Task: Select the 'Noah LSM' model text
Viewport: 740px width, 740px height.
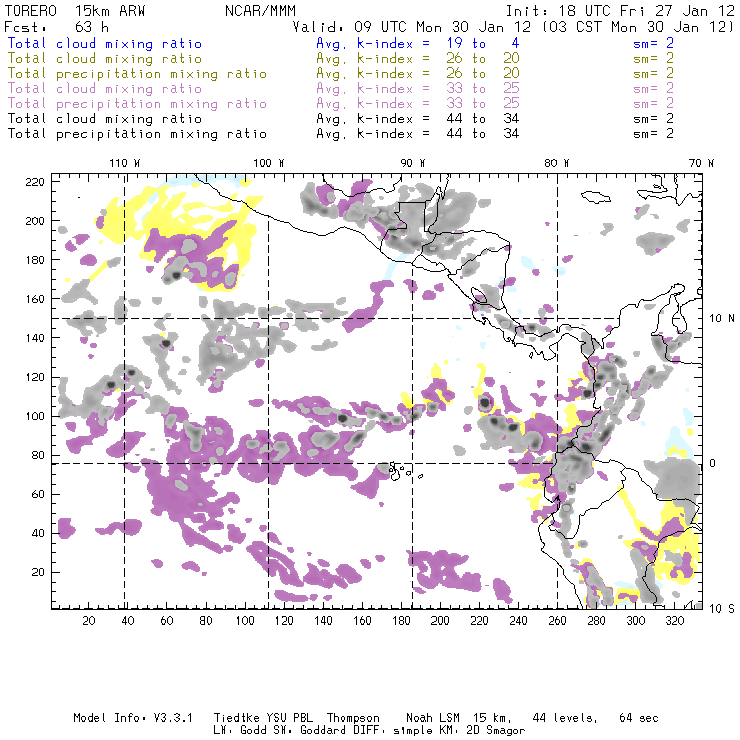Action: [x=433, y=718]
